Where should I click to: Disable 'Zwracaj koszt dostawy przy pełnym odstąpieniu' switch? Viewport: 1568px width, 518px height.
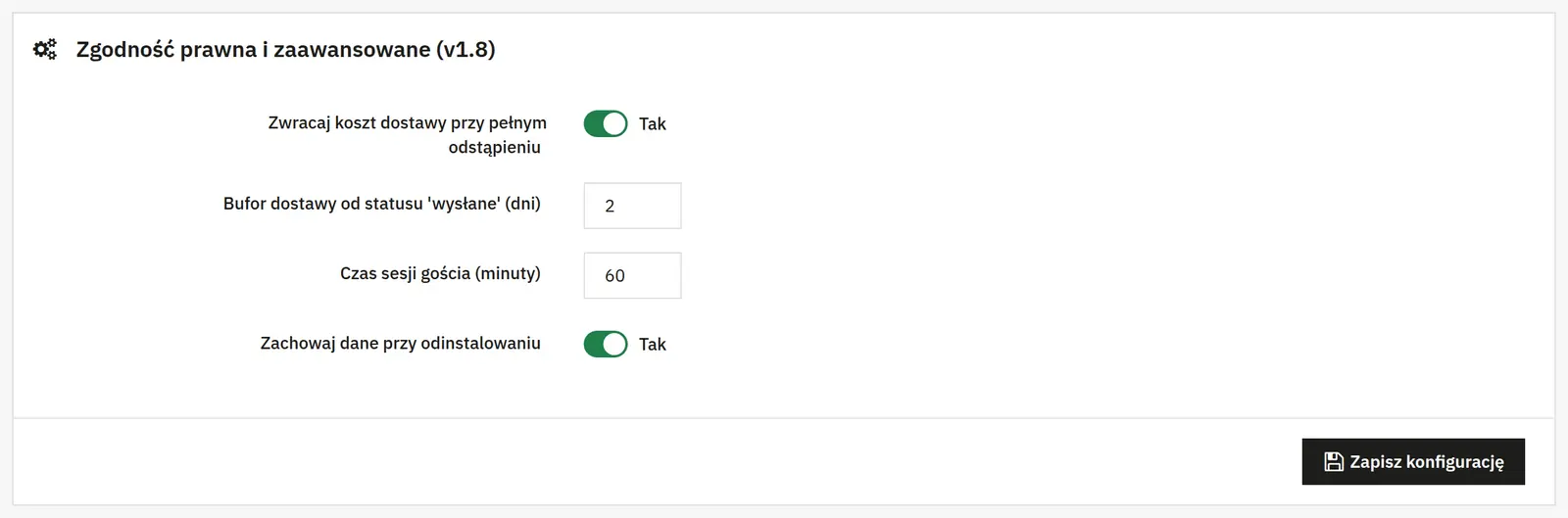coord(606,123)
